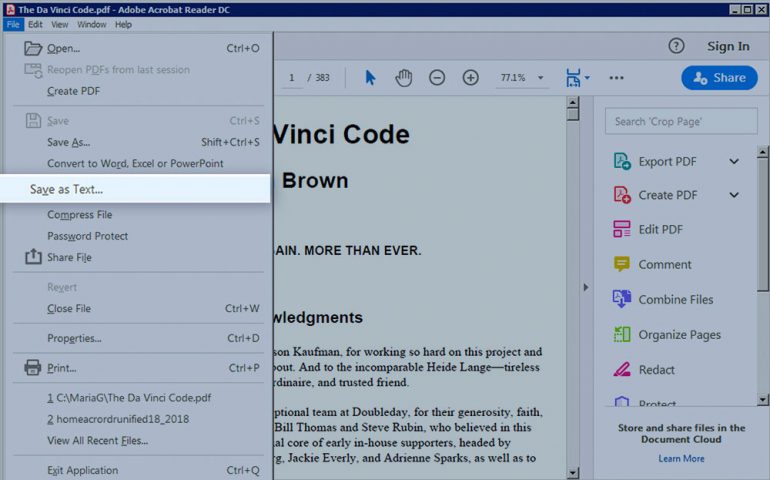Open the Create PDF tool in the tools pane
This screenshot has width=770, height=480.
(x=667, y=196)
